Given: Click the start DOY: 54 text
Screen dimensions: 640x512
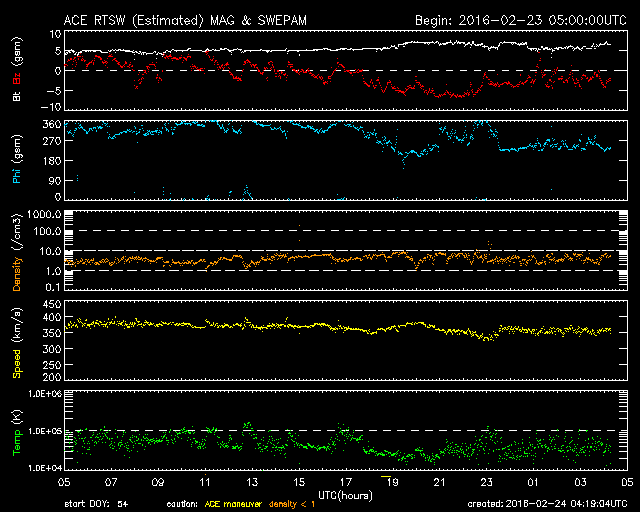Looking at the screenshot, I should click(96, 504).
